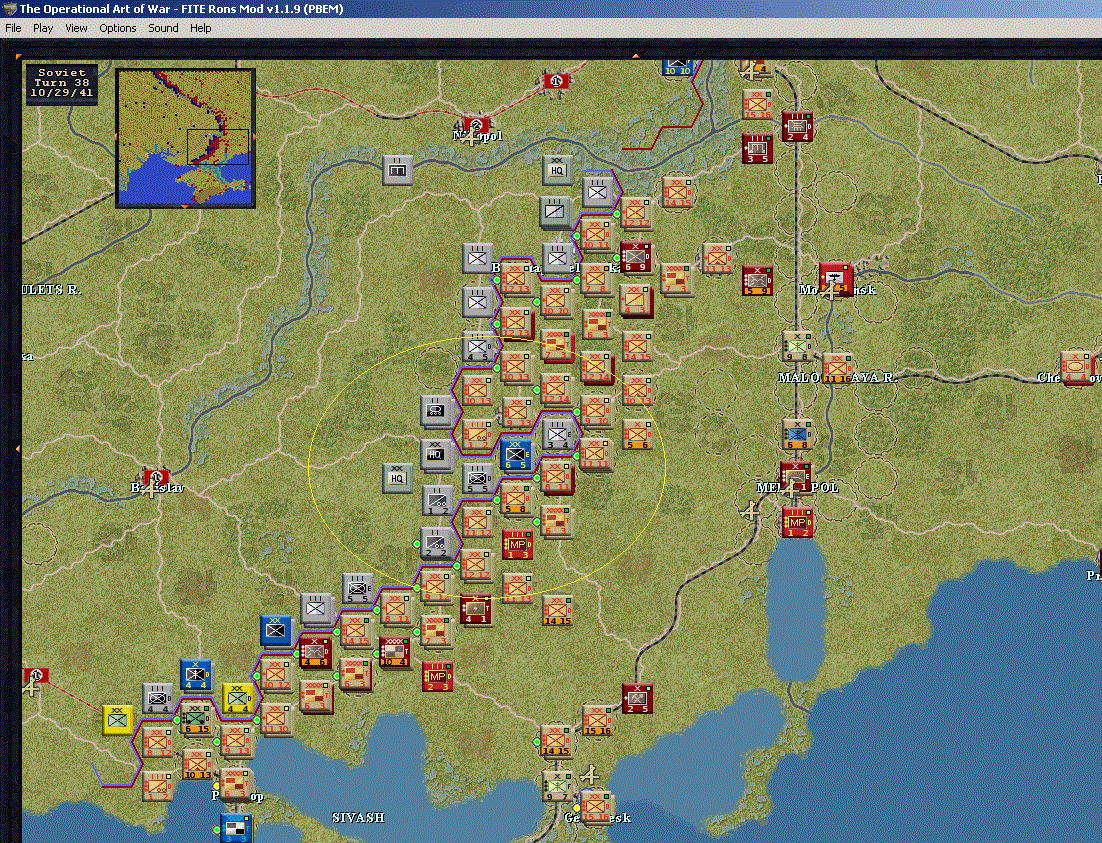Select the grey regiment counter 3-4
Image resolution: width=1102 pixels, height=843 pixels.
click(558, 434)
